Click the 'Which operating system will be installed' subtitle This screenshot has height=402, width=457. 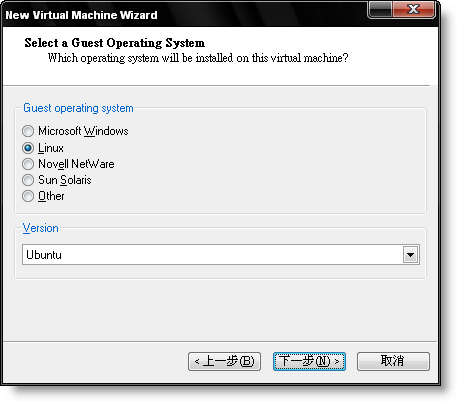[x=198, y=58]
